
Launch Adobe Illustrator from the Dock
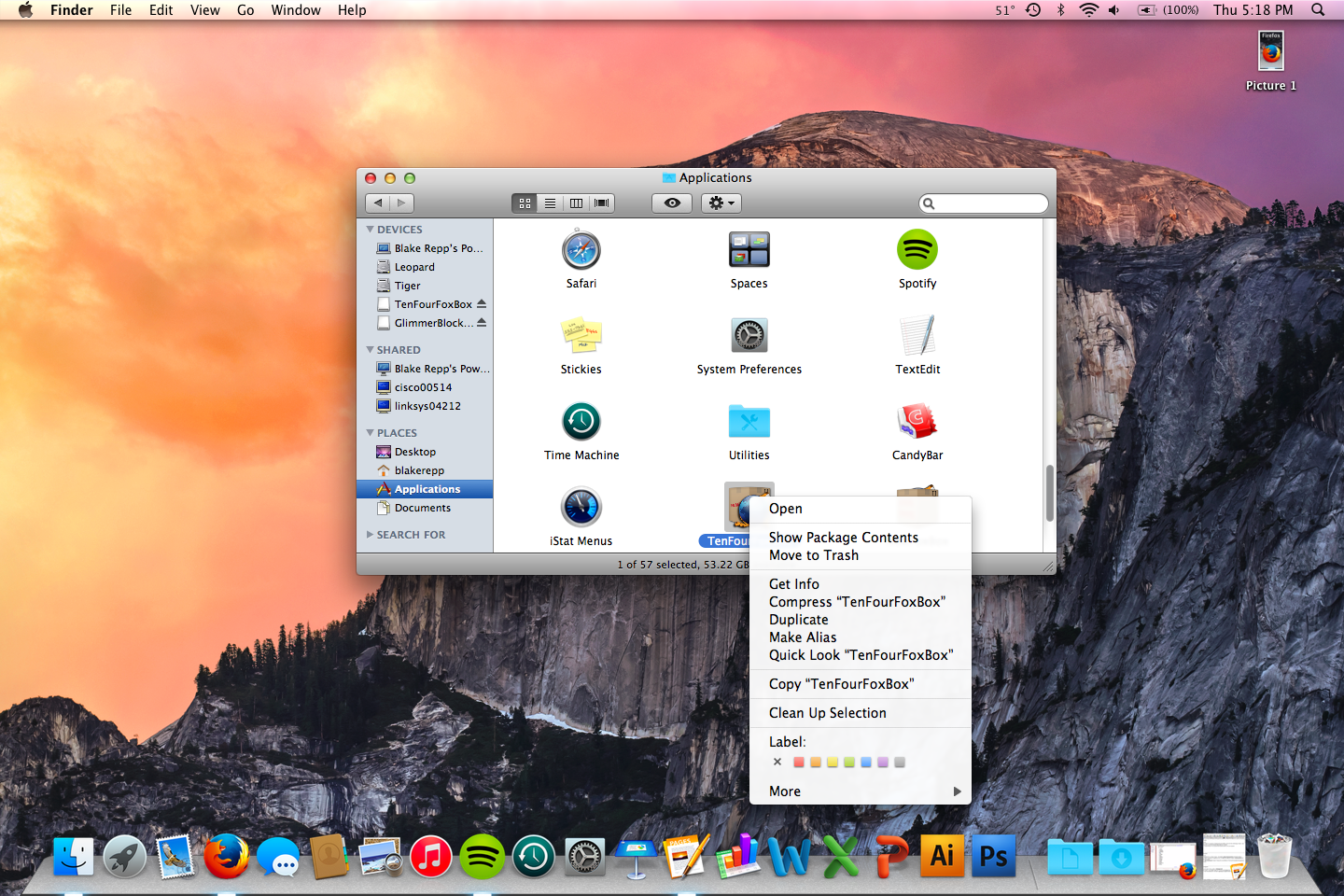(x=943, y=857)
